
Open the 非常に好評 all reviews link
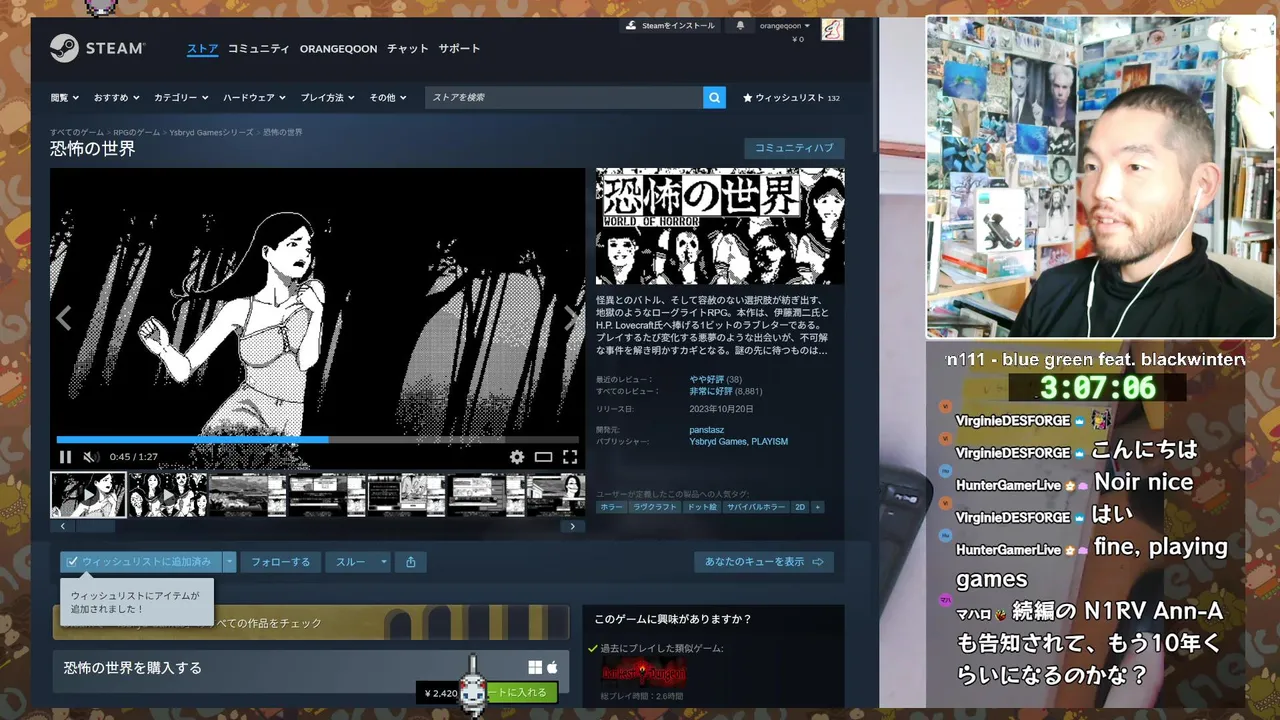(711, 392)
